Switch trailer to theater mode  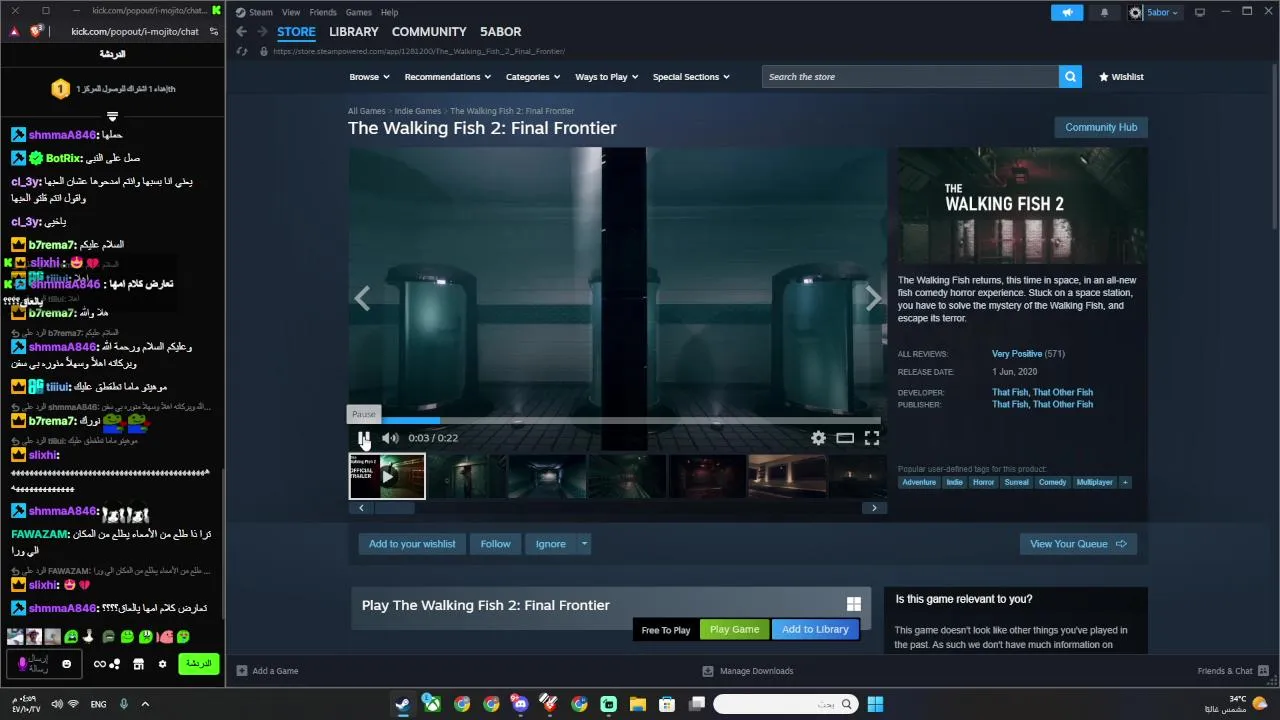[845, 438]
